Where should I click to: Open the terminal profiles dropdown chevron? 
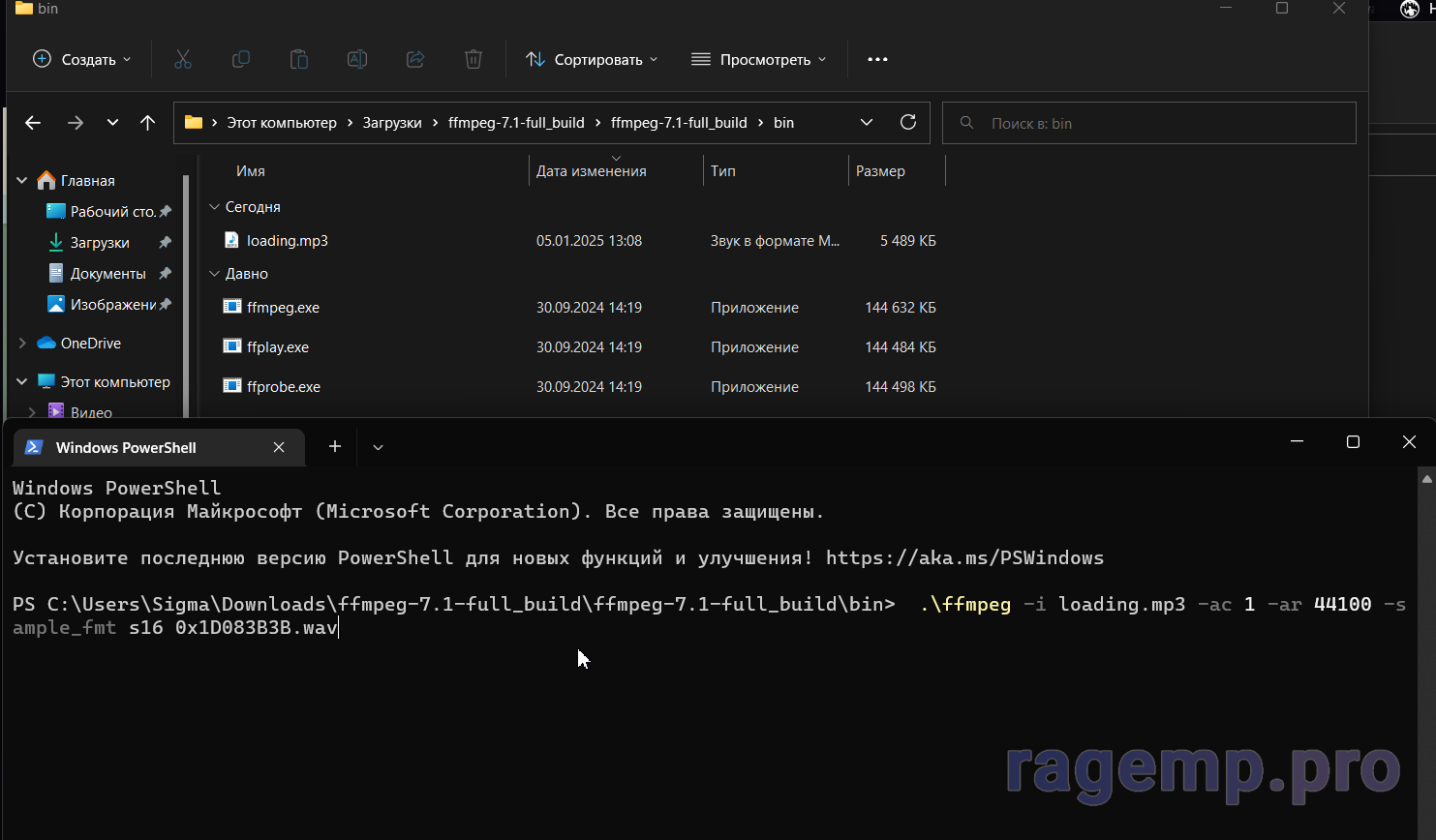(x=378, y=447)
